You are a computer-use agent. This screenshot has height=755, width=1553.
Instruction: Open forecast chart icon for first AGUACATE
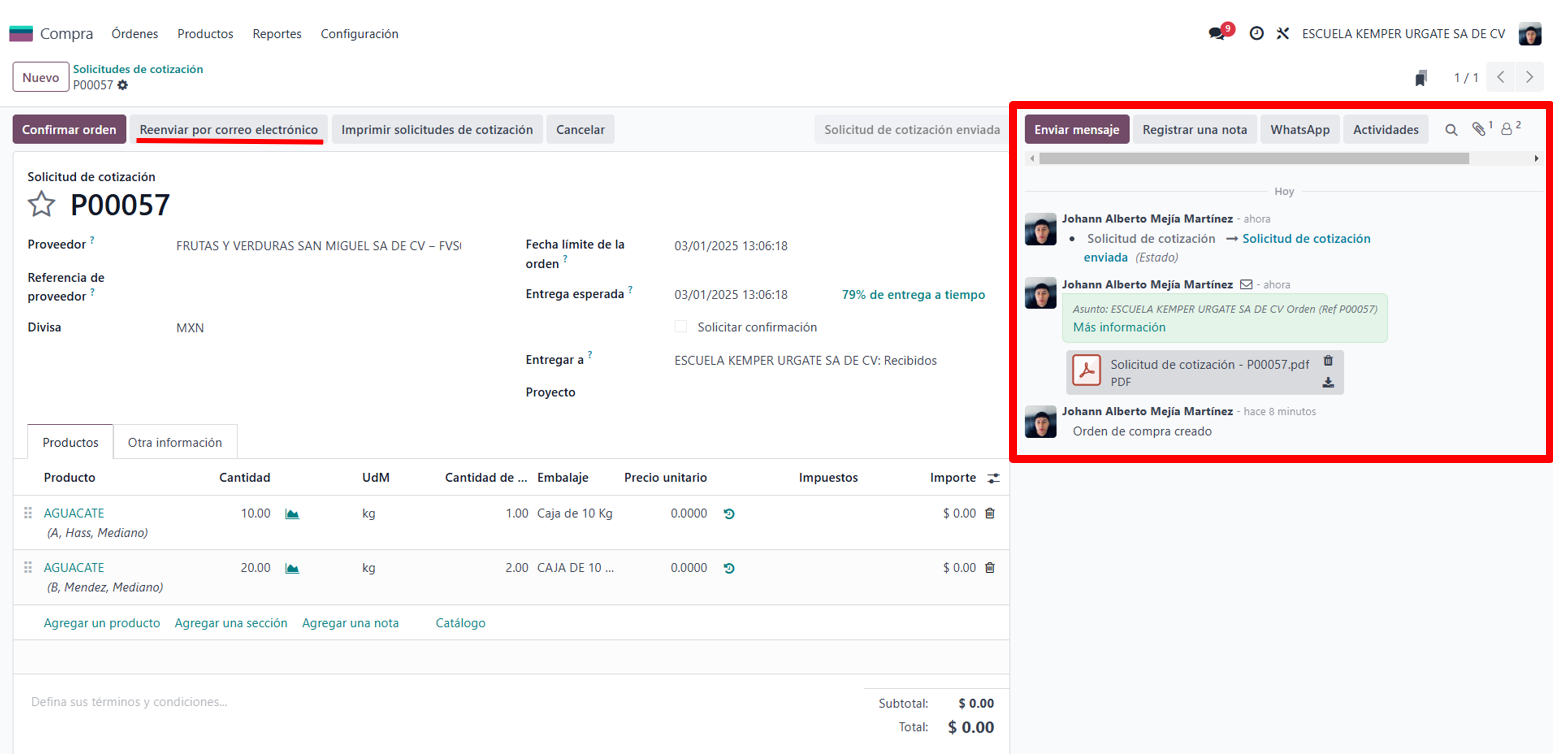(x=292, y=514)
